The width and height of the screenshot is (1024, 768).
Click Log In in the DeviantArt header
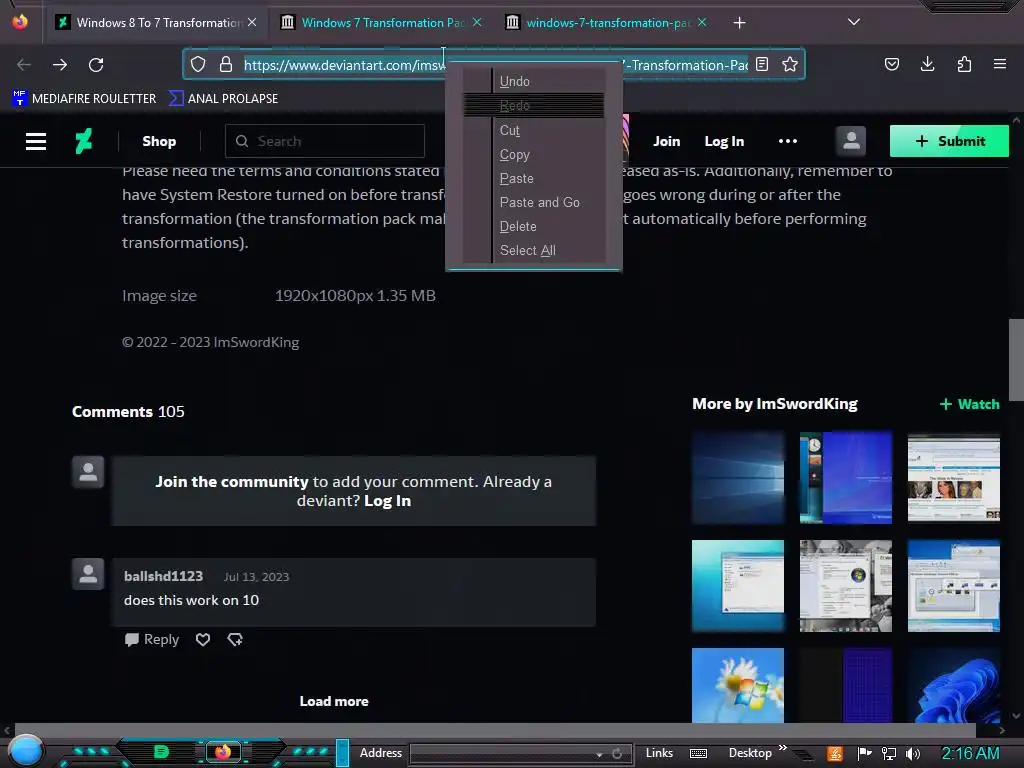point(724,141)
